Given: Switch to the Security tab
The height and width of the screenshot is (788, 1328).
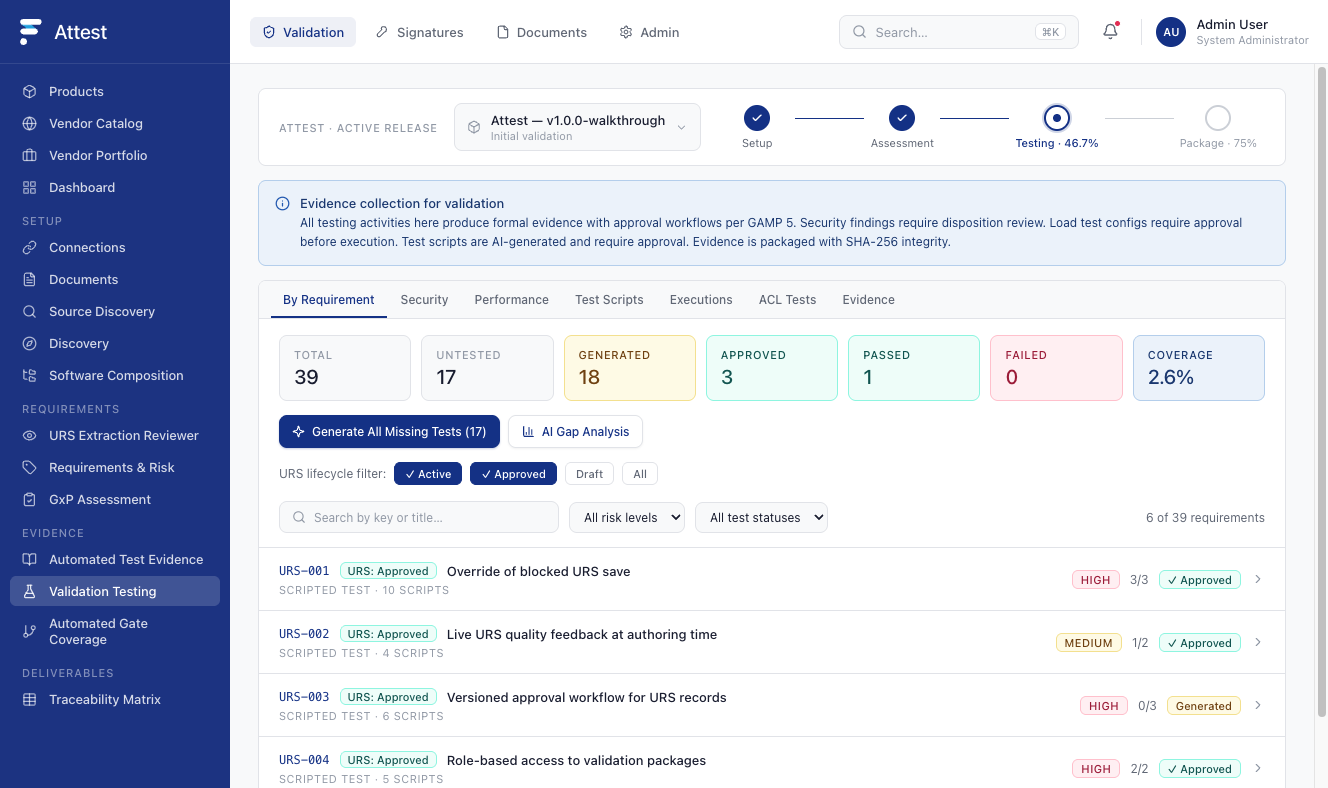Looking at the screenshot, I should tap(424, 299).
